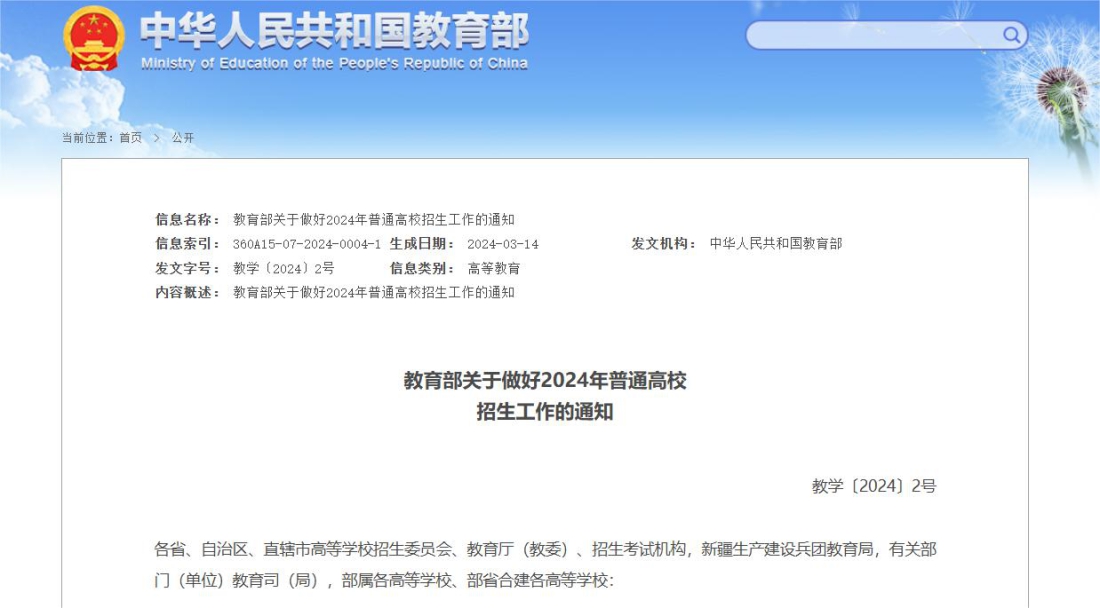Click the 发文字号 label
1100x608 pixels.
click(x=187, y=269)
